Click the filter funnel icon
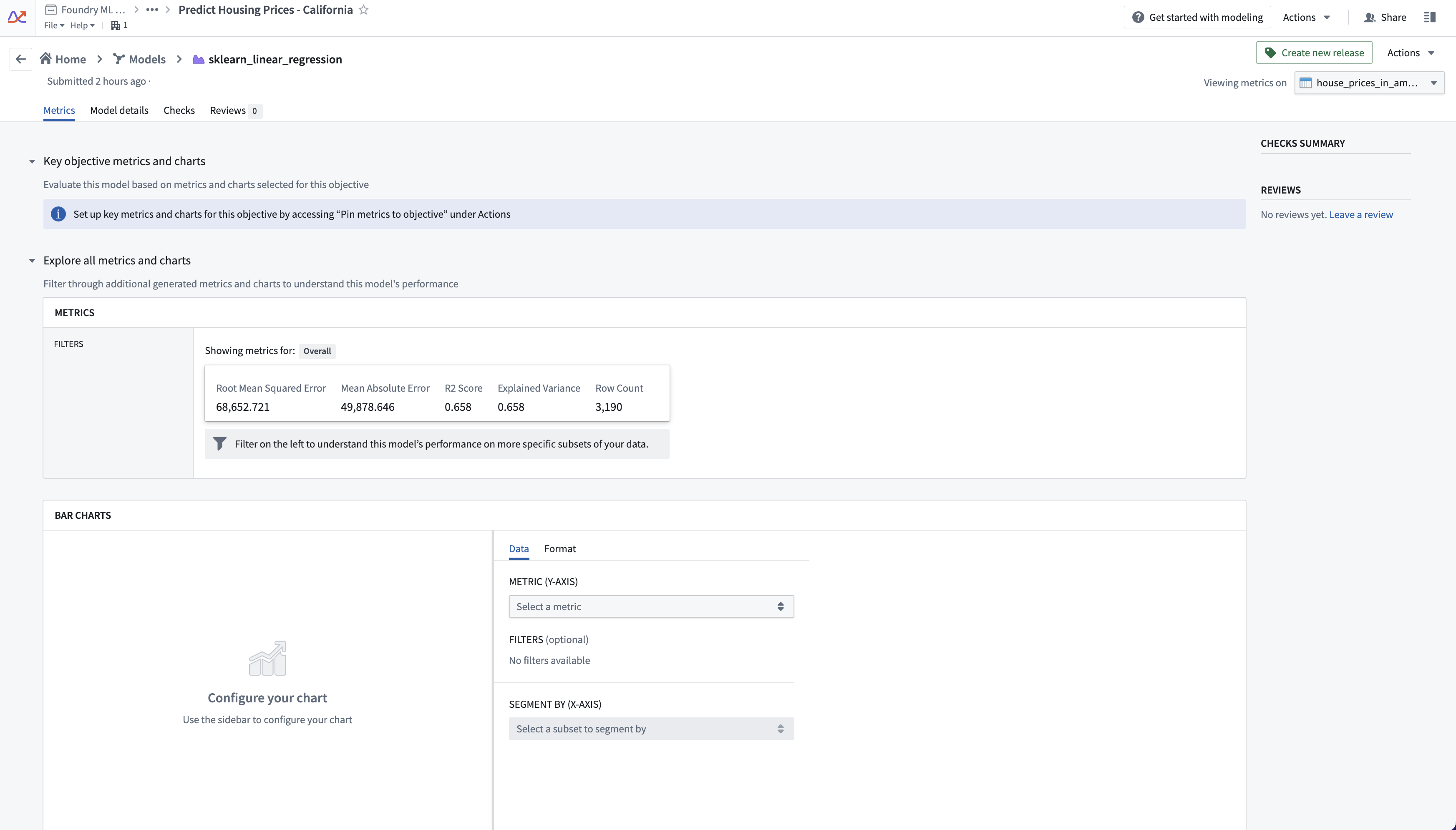The height and width of the screenshot is (830, 1456). (219, 443)
